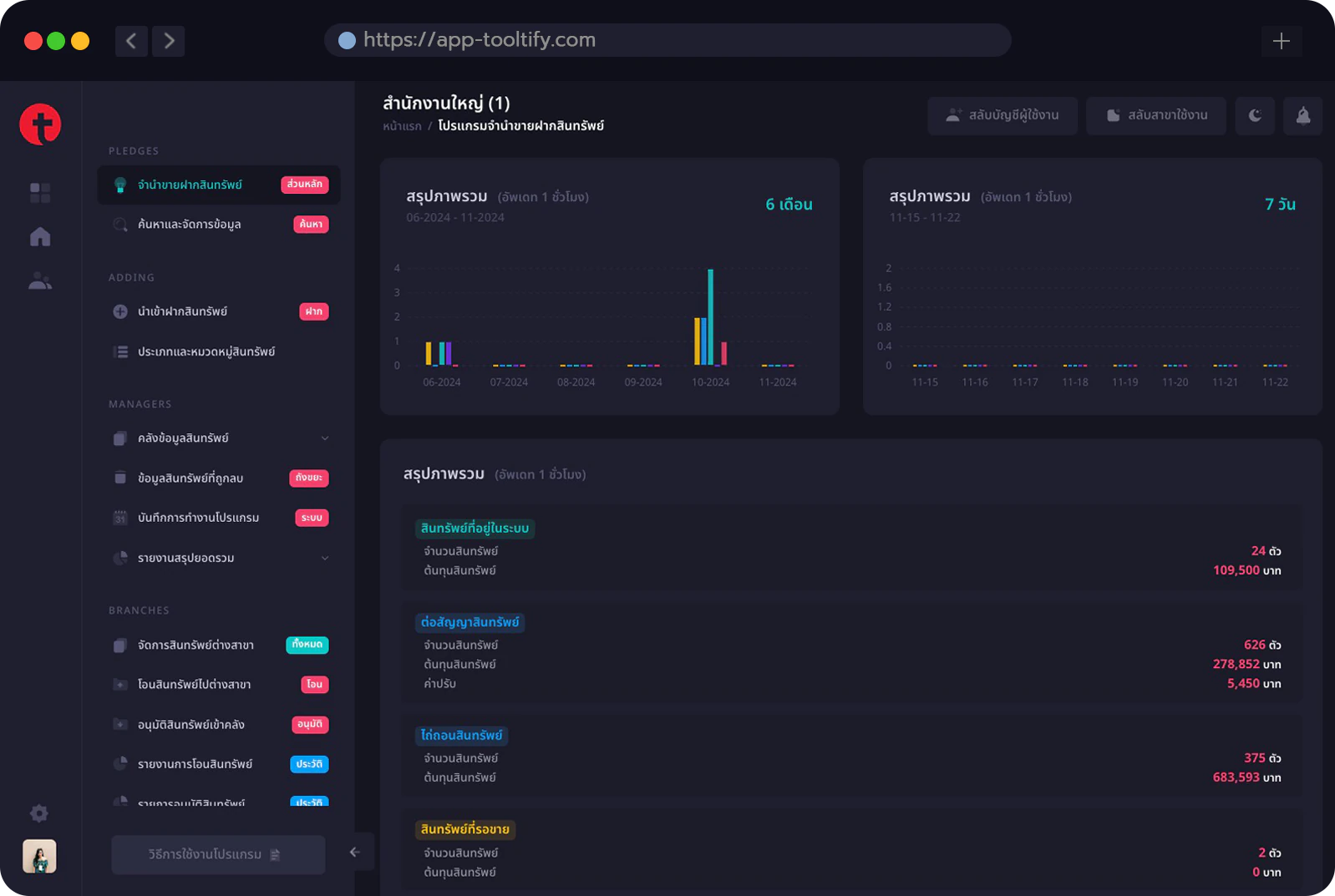This screenshot has width=1335, height=896.
Task: Click สลับสาขาใช้งาน button
Action: click(x=1156, y=115)
